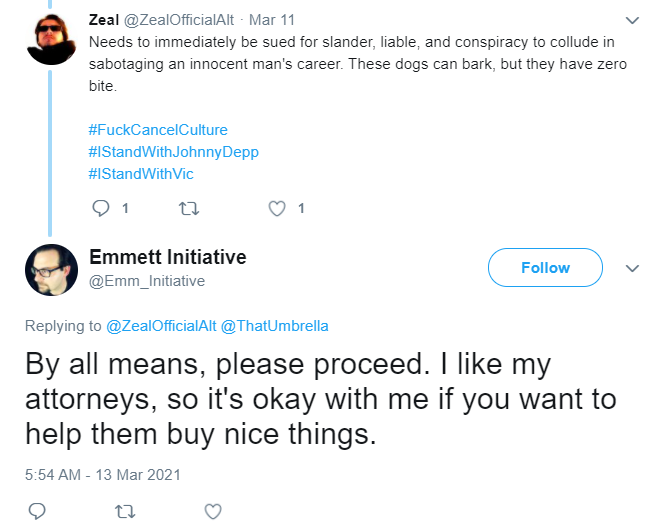This screenshot has width=667, height=529.
Task: Open the #IStandWithJohnnyDepp hashtag
Action: 174,152
